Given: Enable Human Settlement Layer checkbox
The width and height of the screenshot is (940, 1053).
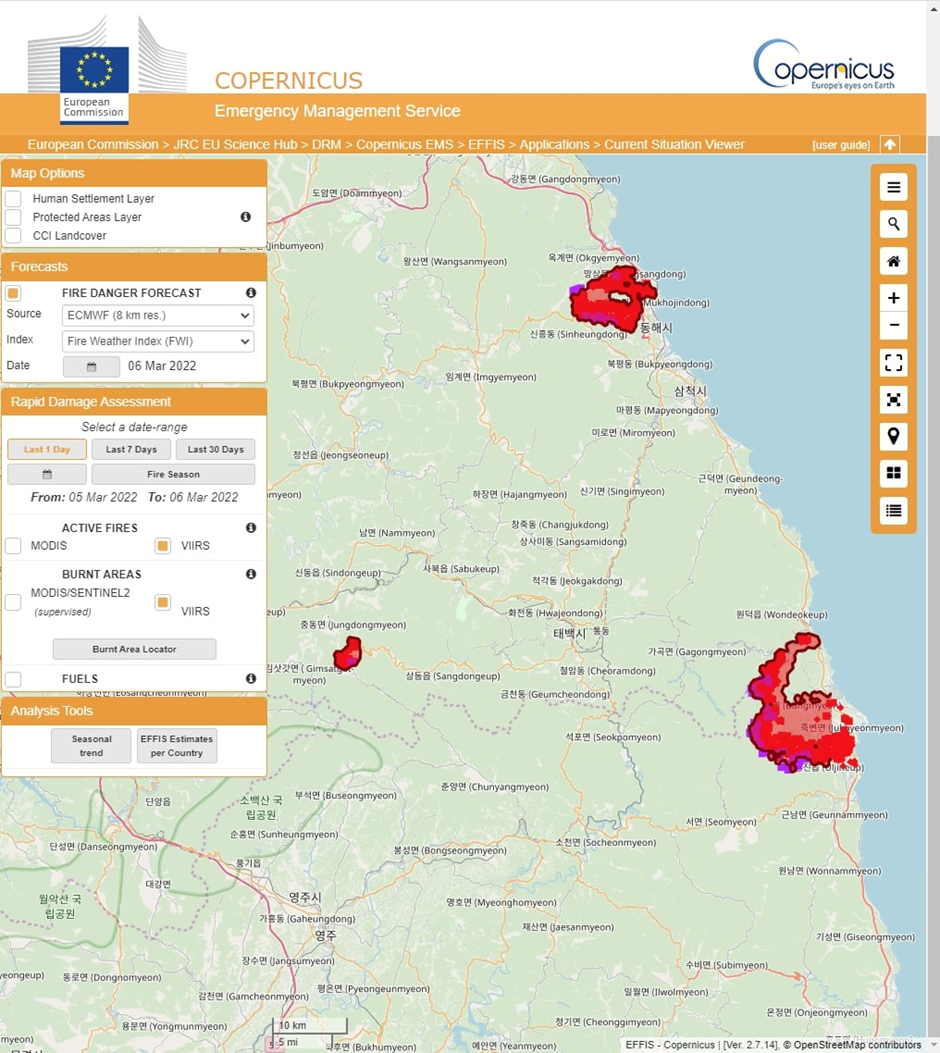Looking at the screenshot, I should pos(13,199).
